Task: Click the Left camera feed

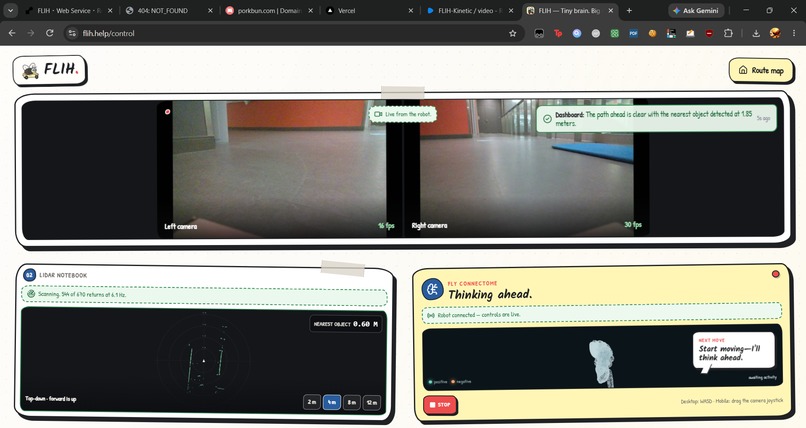Action: (x=279, y=169)
